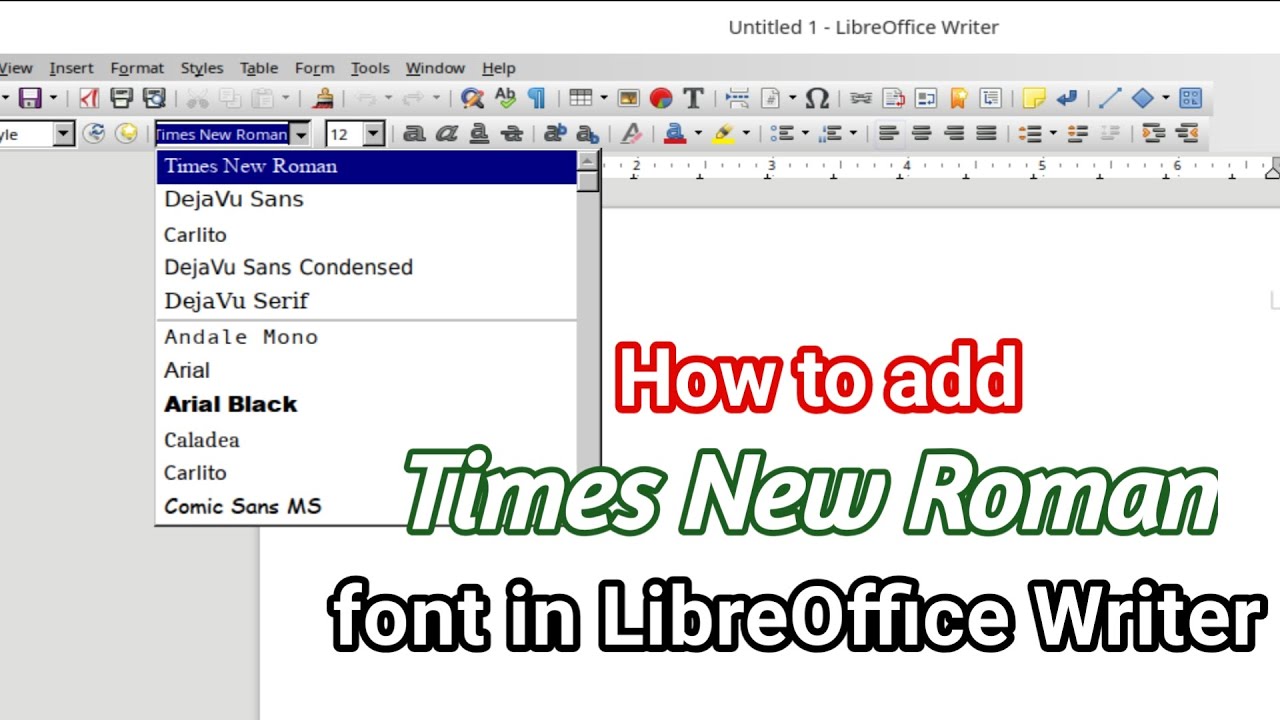Toggle Italic formatting
This screenshot has height=720, width=1280.
pyautogui.click(x=446, y=133)
